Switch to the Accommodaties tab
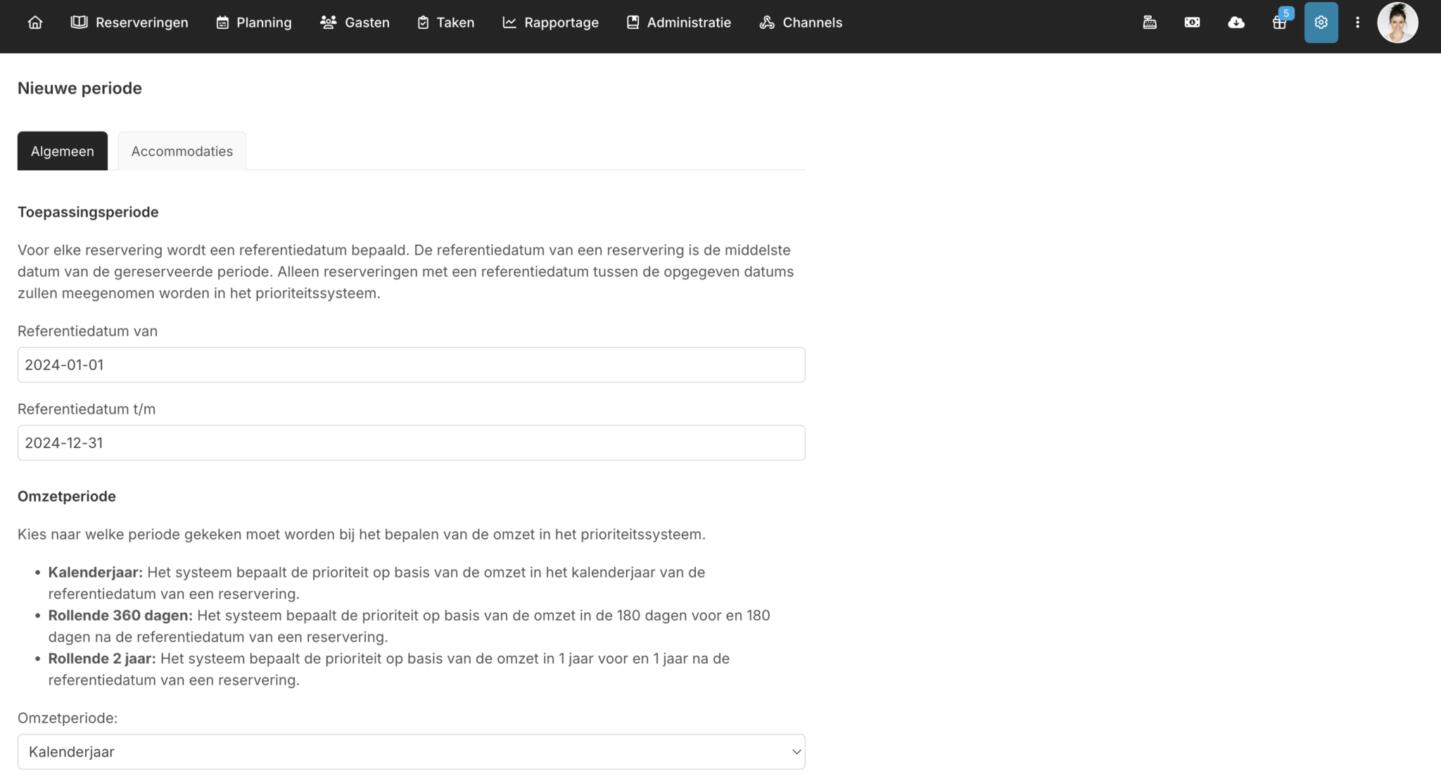Viewport: 1441px width, 781px height. click(182, 151)
